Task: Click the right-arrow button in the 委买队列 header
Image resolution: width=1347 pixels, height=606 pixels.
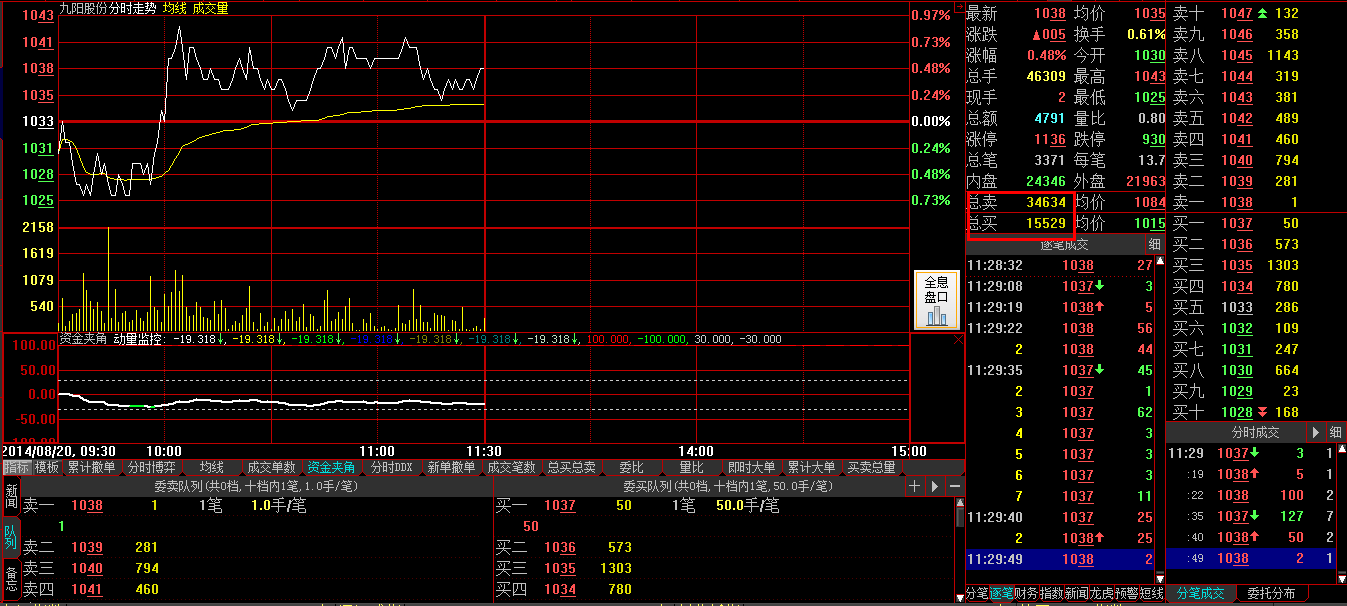Action: (x=935, y=486)
